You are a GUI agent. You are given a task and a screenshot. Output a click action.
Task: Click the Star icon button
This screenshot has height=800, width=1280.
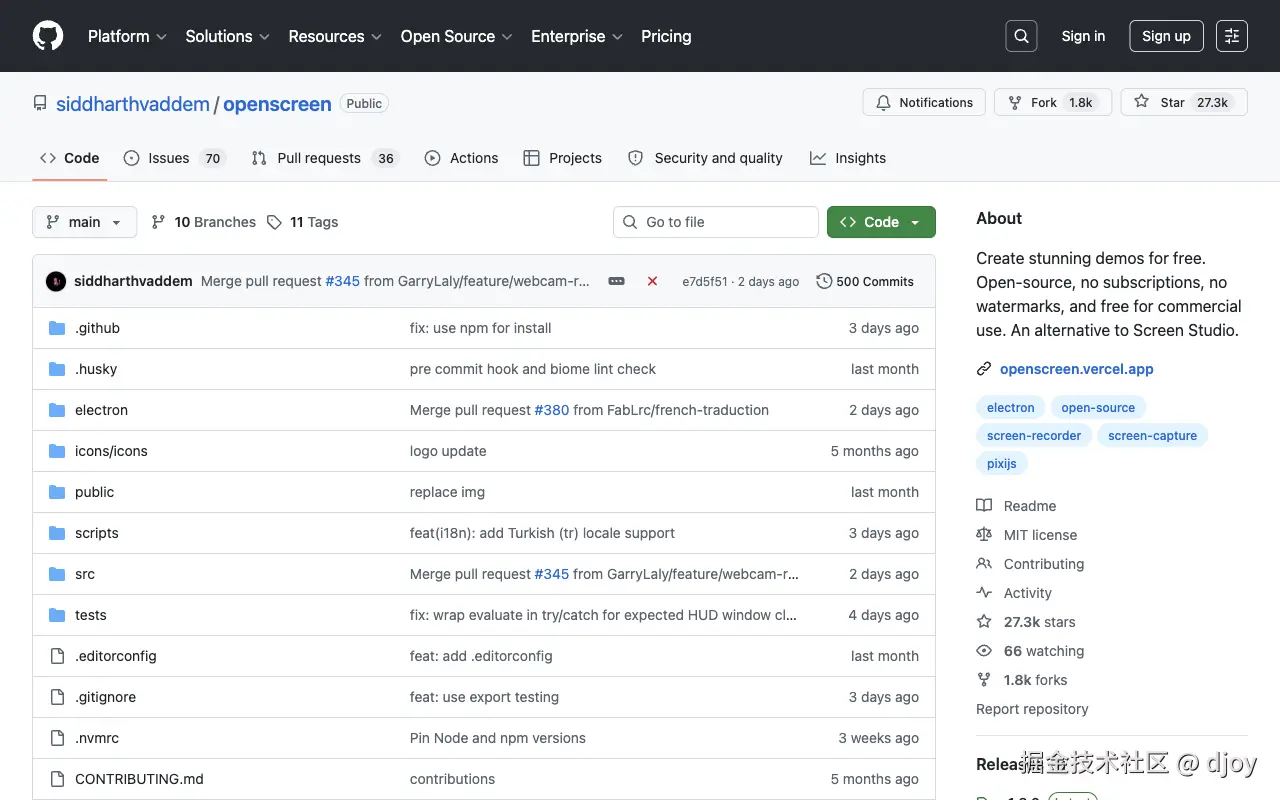1142,102
